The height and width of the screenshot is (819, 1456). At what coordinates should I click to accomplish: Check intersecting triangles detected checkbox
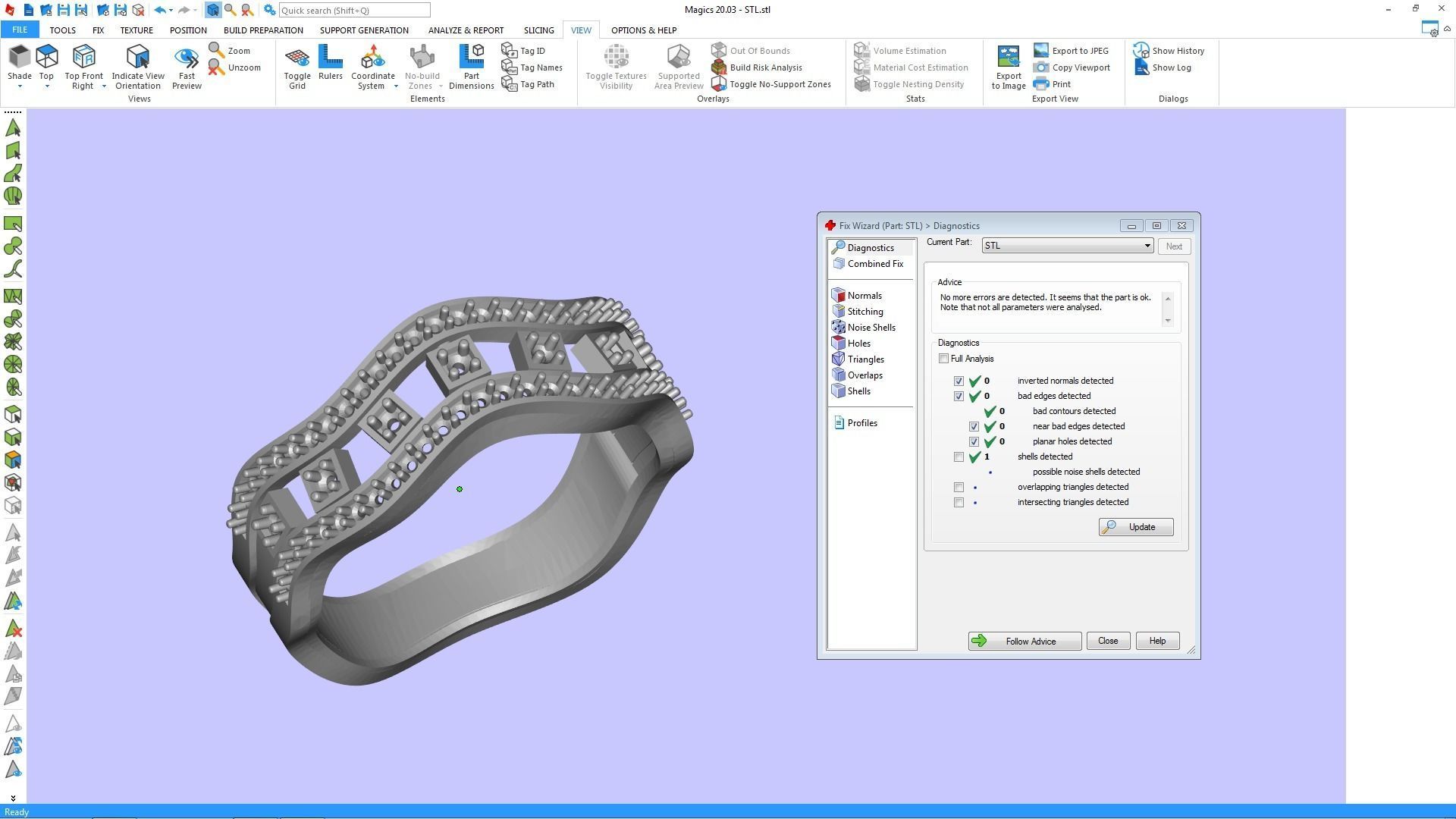coord(959,503)
